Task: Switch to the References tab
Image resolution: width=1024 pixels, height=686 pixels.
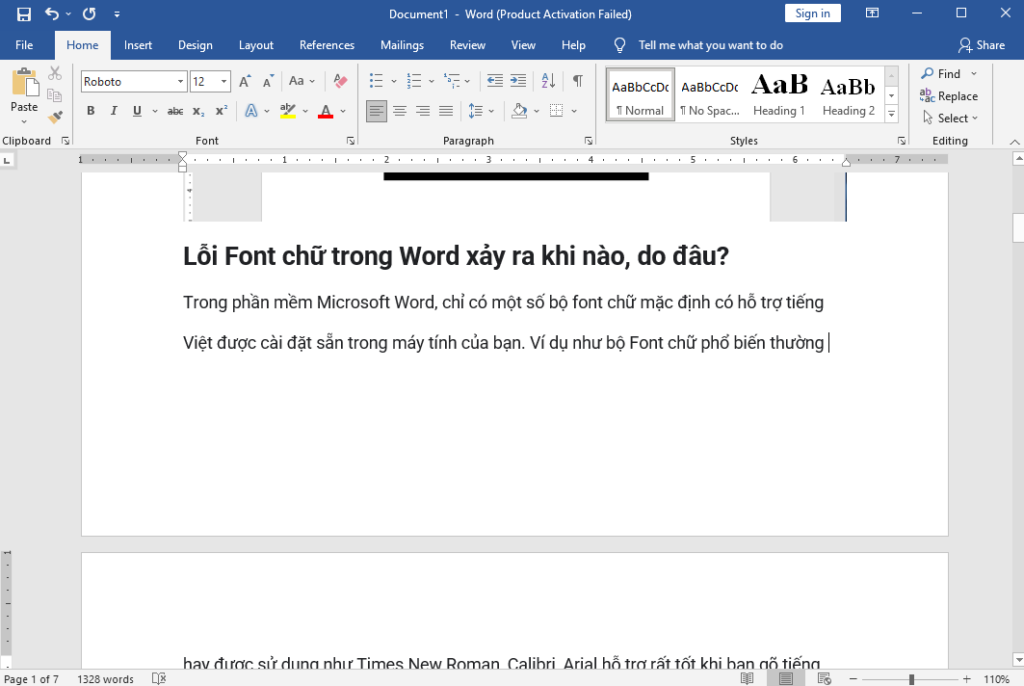Action: pos(327,45)
